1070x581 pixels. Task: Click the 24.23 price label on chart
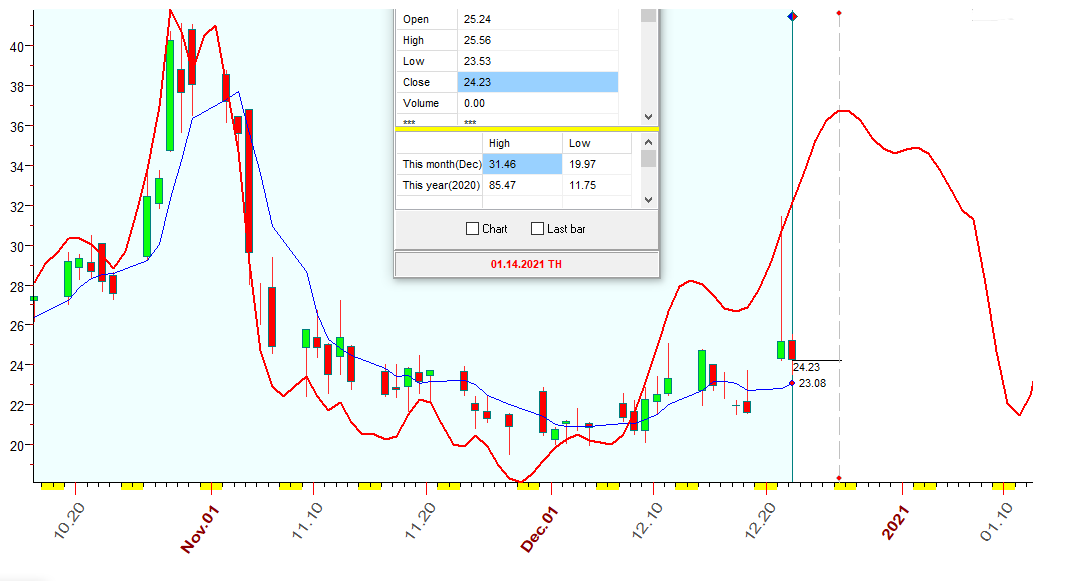pos(806,367)
